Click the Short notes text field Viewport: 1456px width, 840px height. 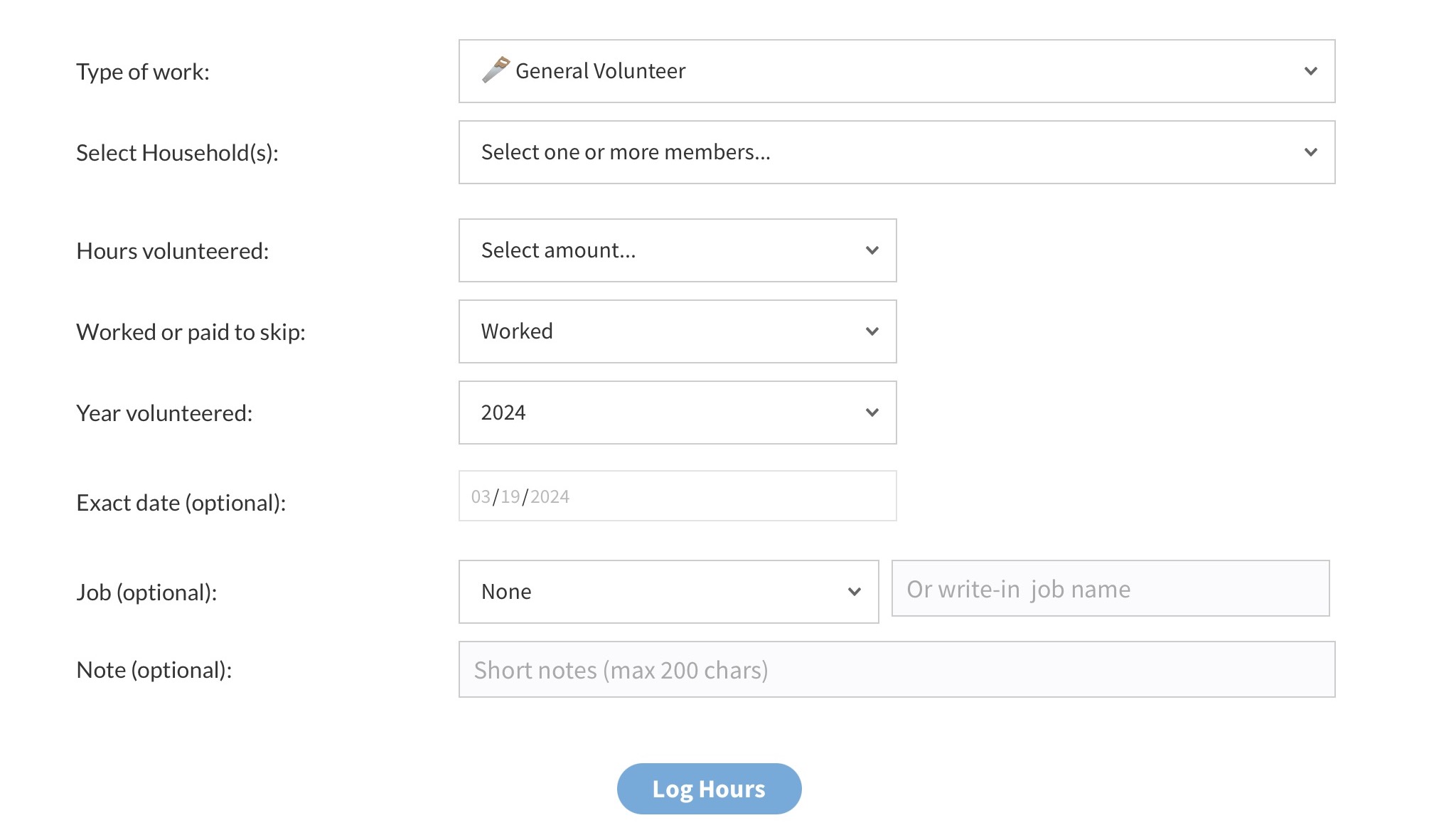coord(896,669)
